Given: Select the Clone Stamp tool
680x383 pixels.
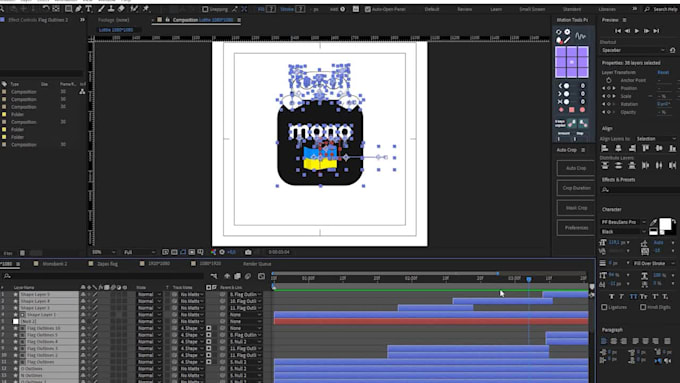Looking at the screenshot, I should pyautogui.click(x=111, y=9).
